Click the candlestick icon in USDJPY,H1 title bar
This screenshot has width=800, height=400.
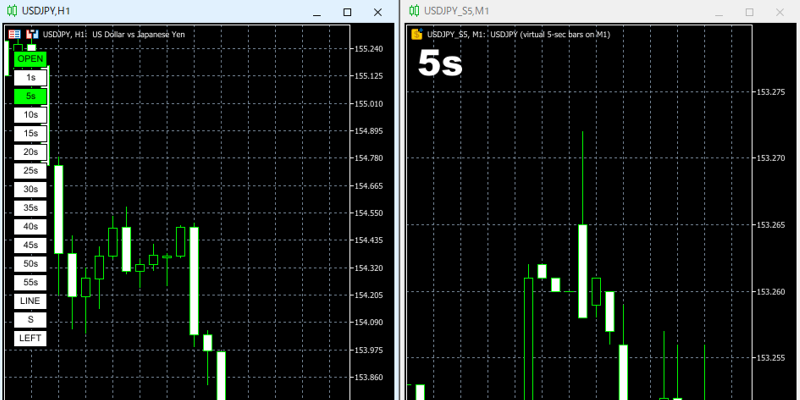point(12,11)
